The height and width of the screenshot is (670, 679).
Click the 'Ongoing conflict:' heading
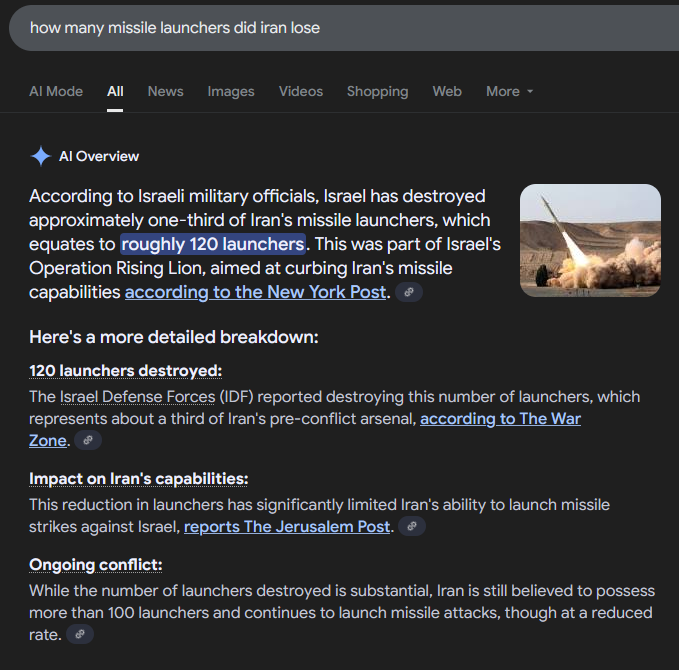(x=96, y=565)
